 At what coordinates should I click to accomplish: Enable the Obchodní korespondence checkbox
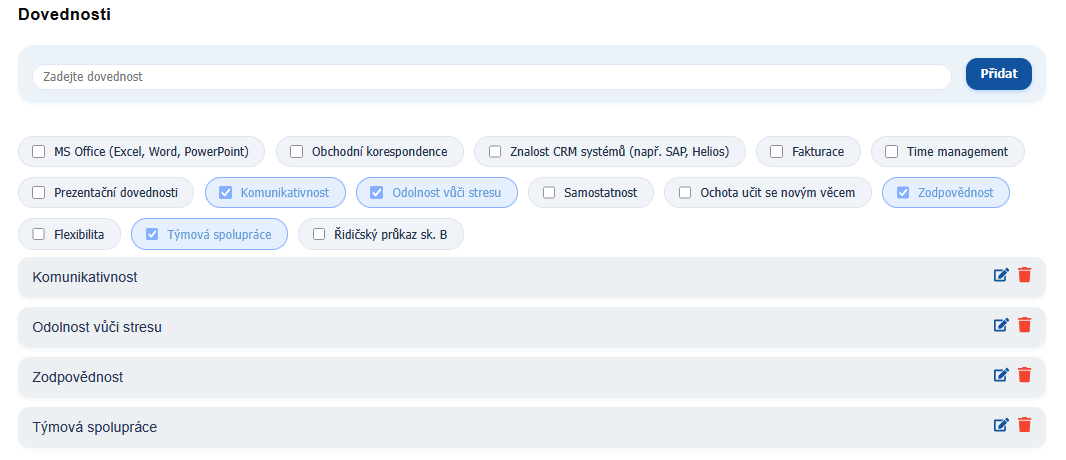point(297,152)
